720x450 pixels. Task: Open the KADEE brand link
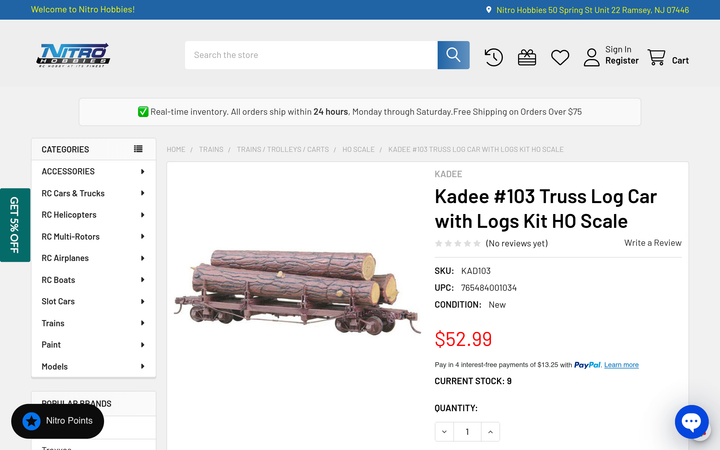point(448,174)
